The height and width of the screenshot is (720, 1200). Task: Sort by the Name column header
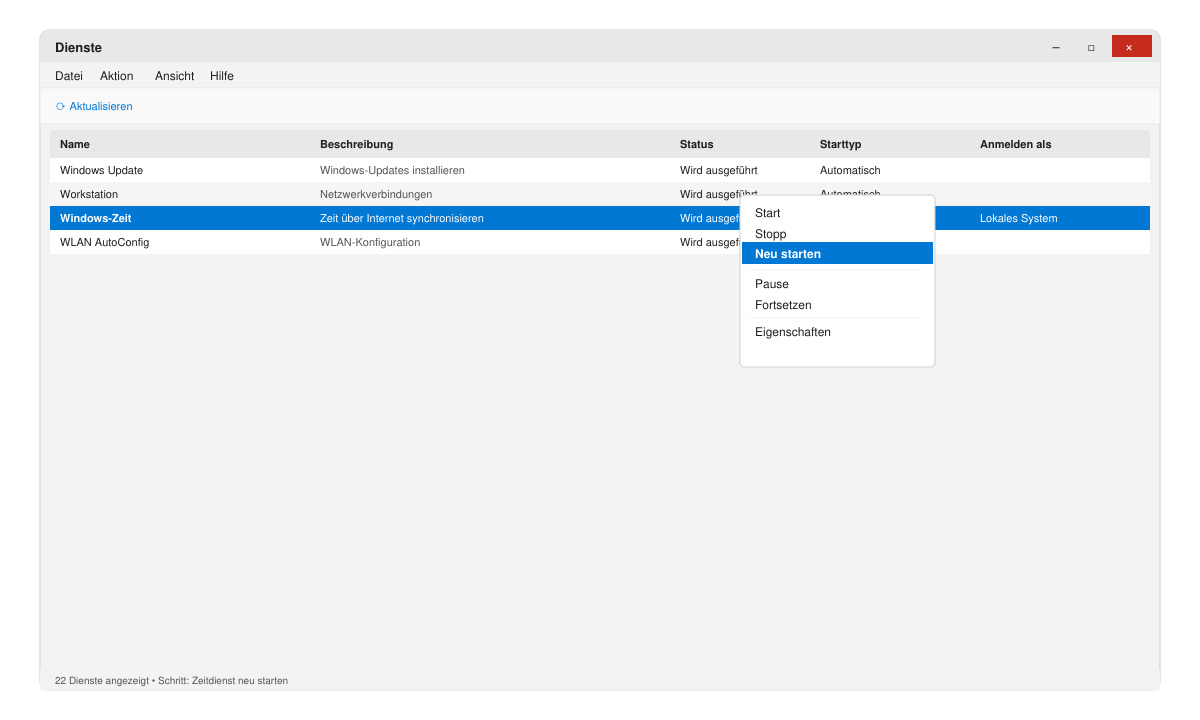tap(75, 144)
